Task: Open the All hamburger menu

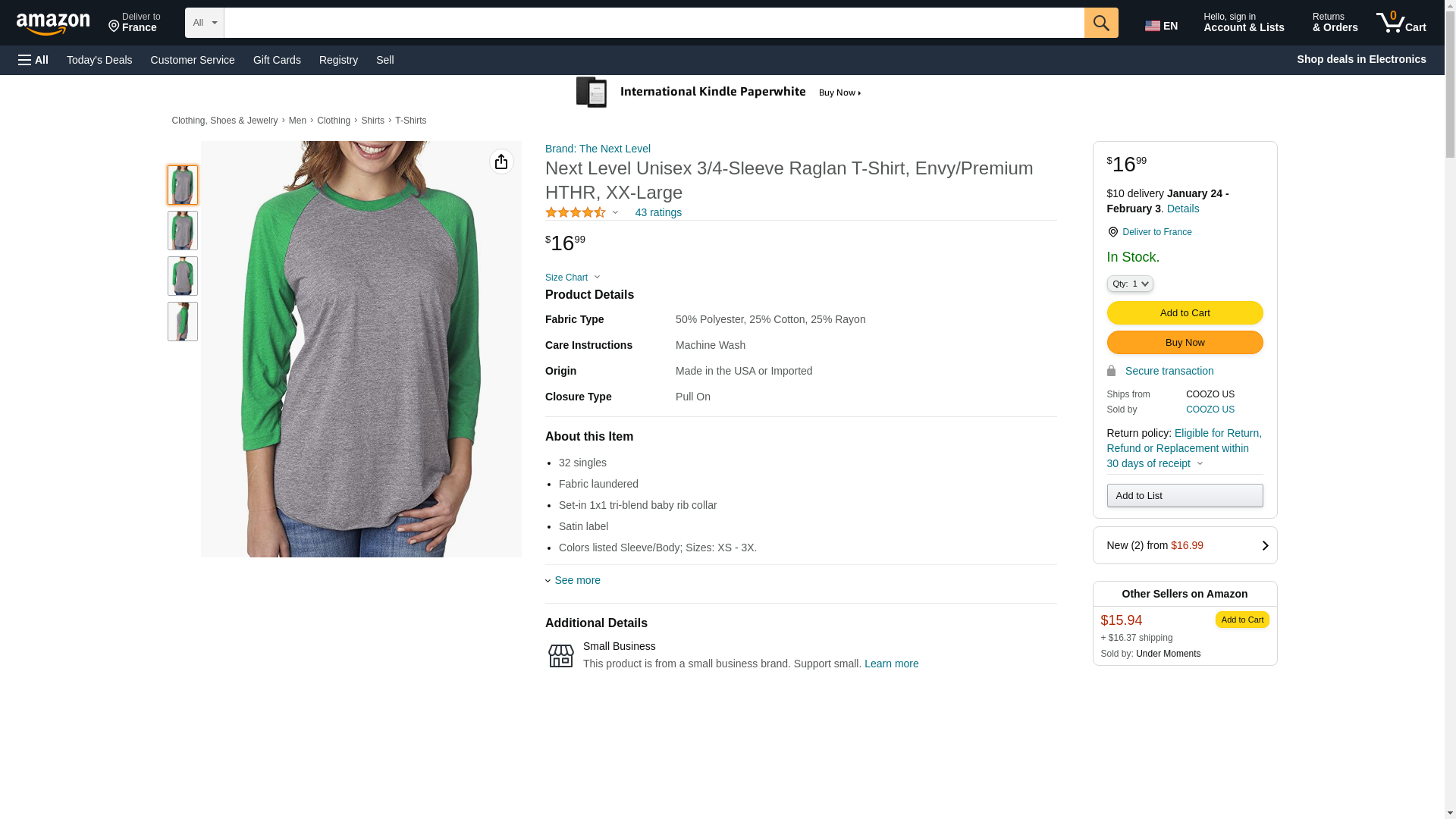Action: click(33, 60)
